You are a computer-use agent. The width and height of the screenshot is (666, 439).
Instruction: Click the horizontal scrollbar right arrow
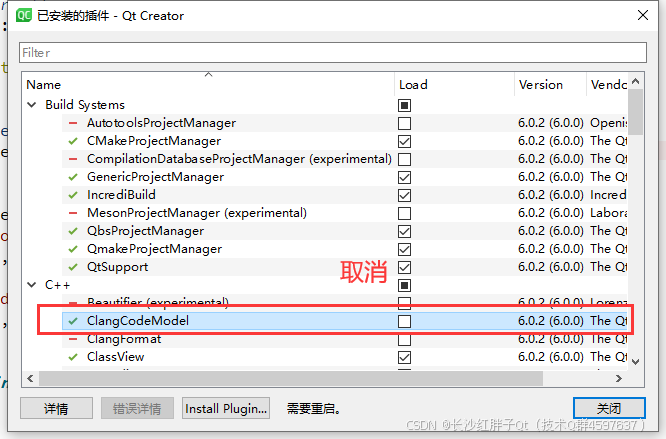point(619,378)
